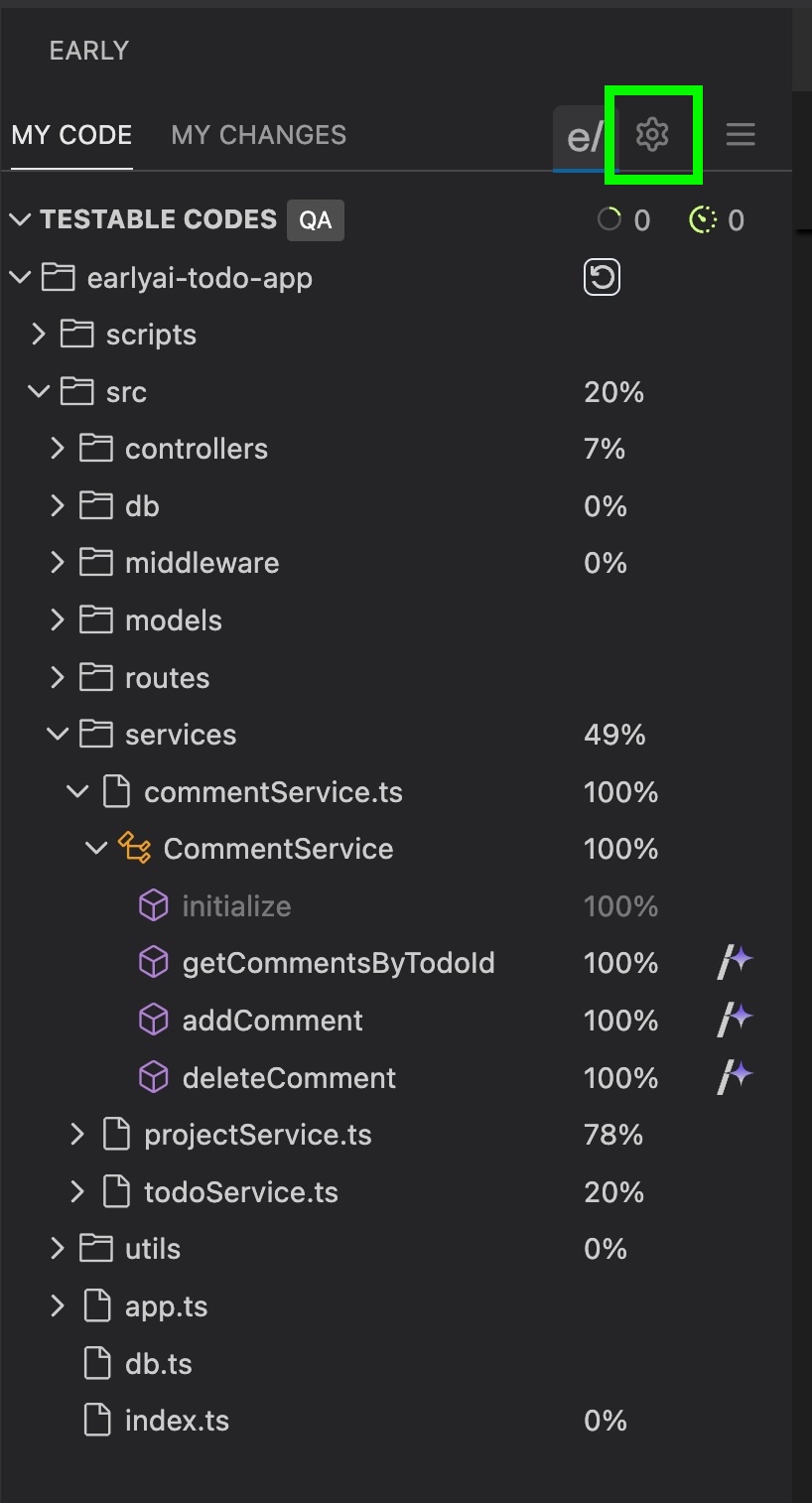Refresh coverage for earlyai-todo-app project
The image size is (812, 1503).
(602, 277)
